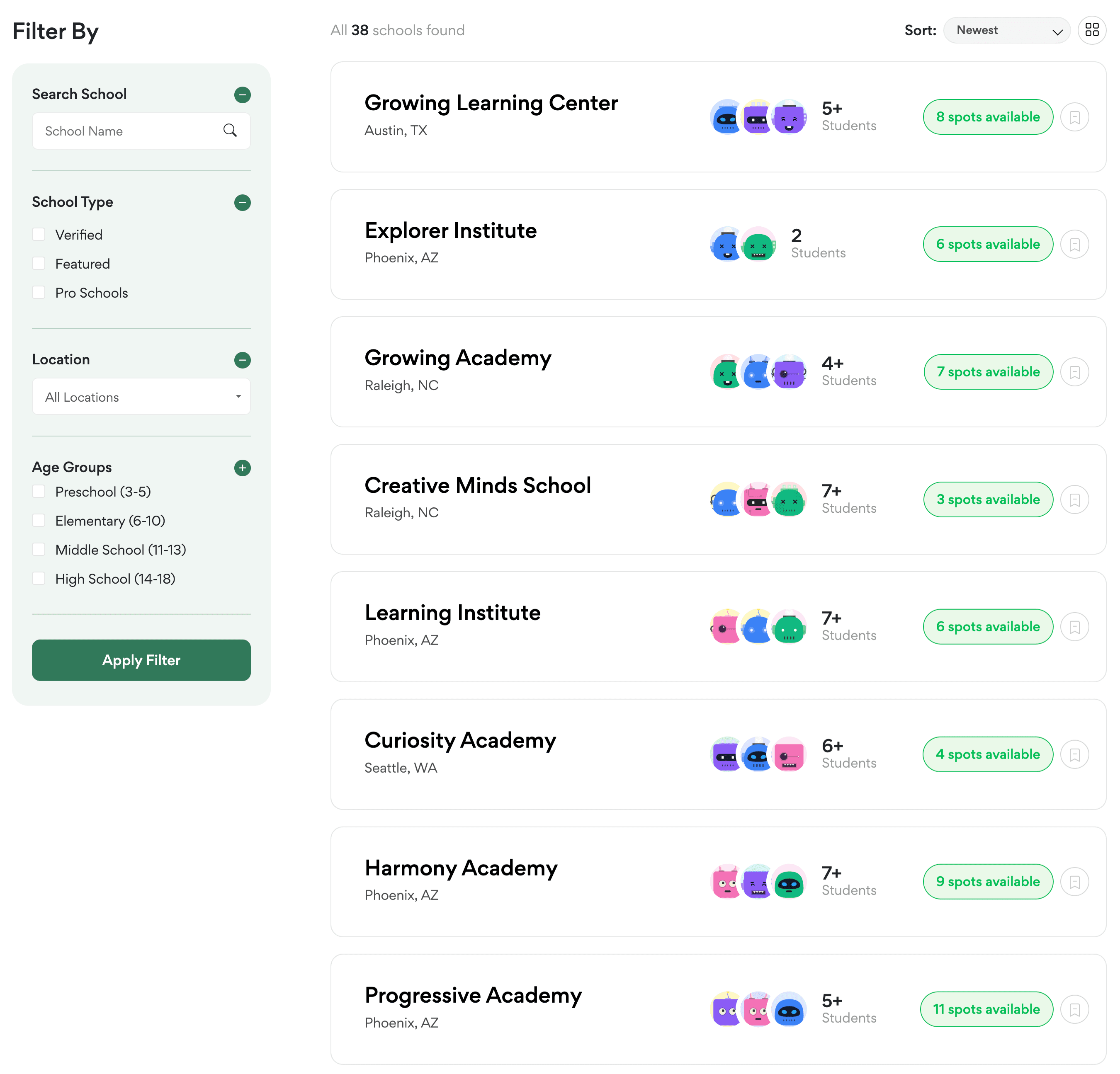
Task: Click the search magnifier icon
Action: pyautogui.click(x=230, y=131)
